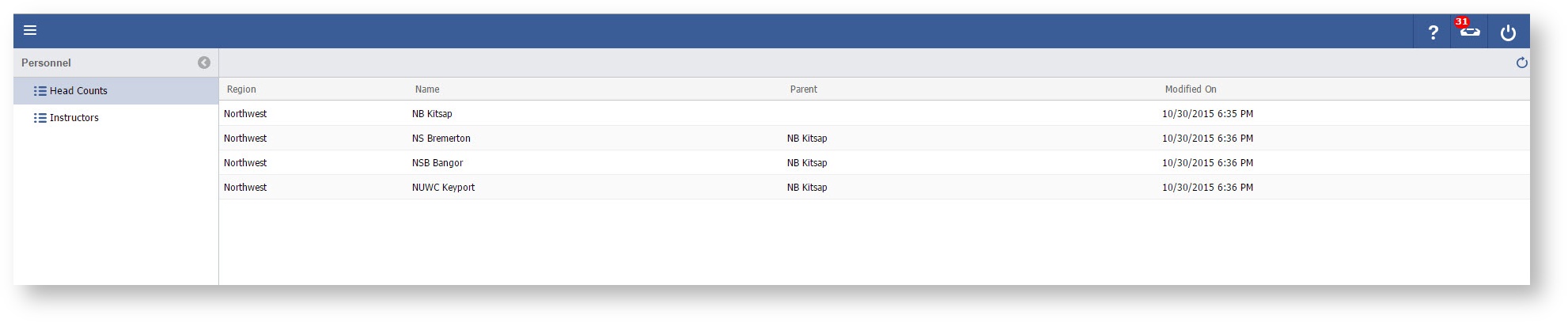
Task: Collapse the Personnel side panel
Action: [204, 63]
